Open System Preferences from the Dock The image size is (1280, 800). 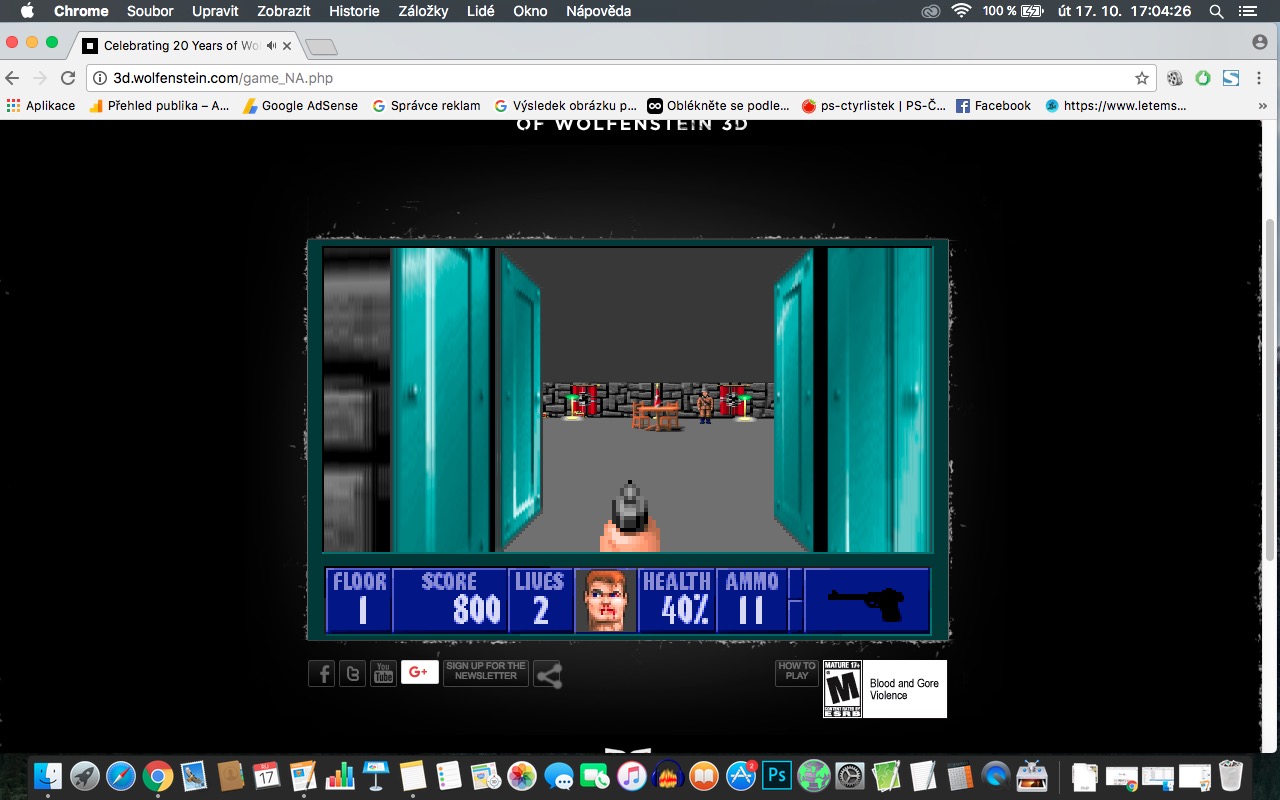(x=850, y=776)
